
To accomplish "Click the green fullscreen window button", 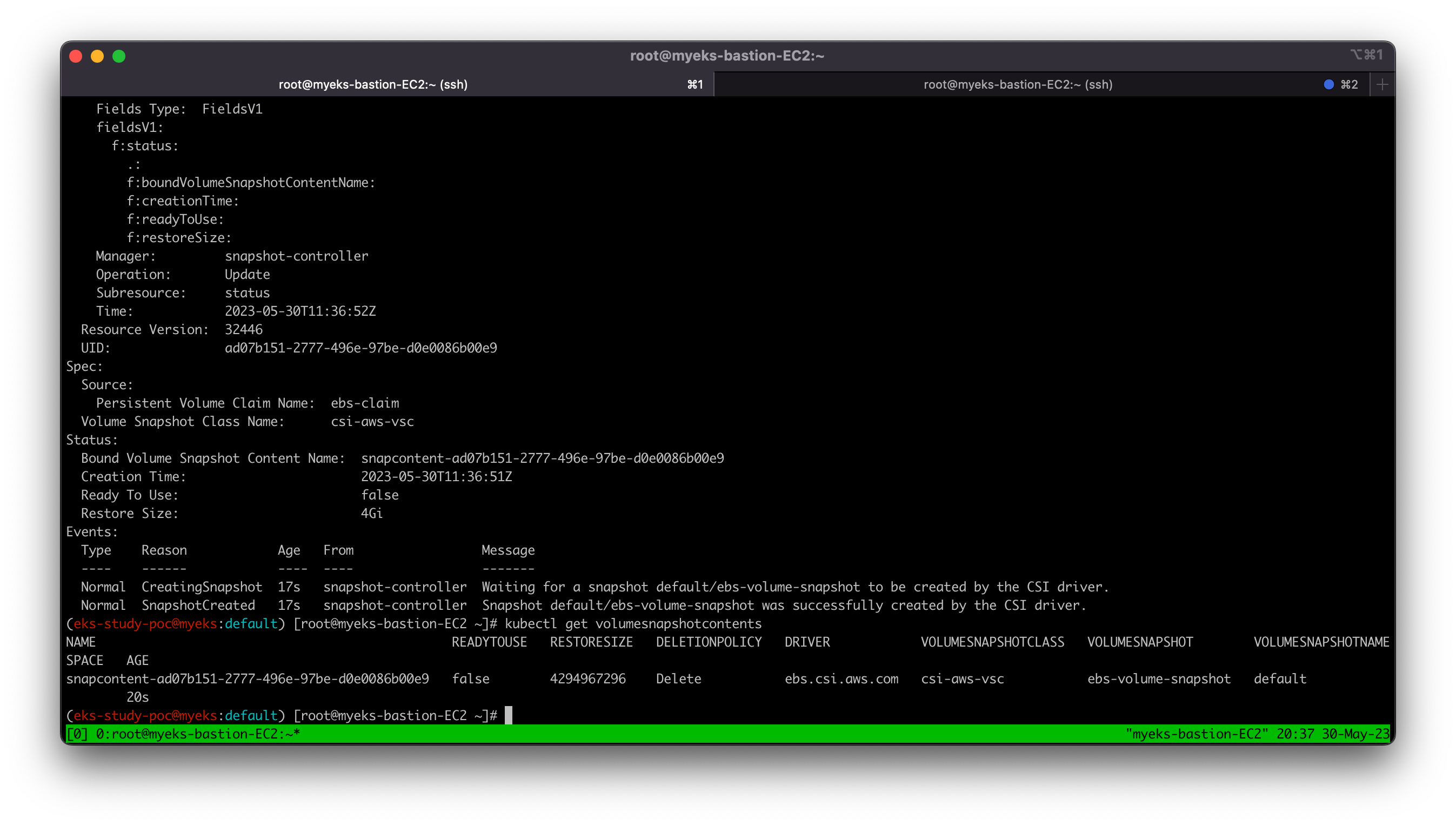I will point(119,56).
